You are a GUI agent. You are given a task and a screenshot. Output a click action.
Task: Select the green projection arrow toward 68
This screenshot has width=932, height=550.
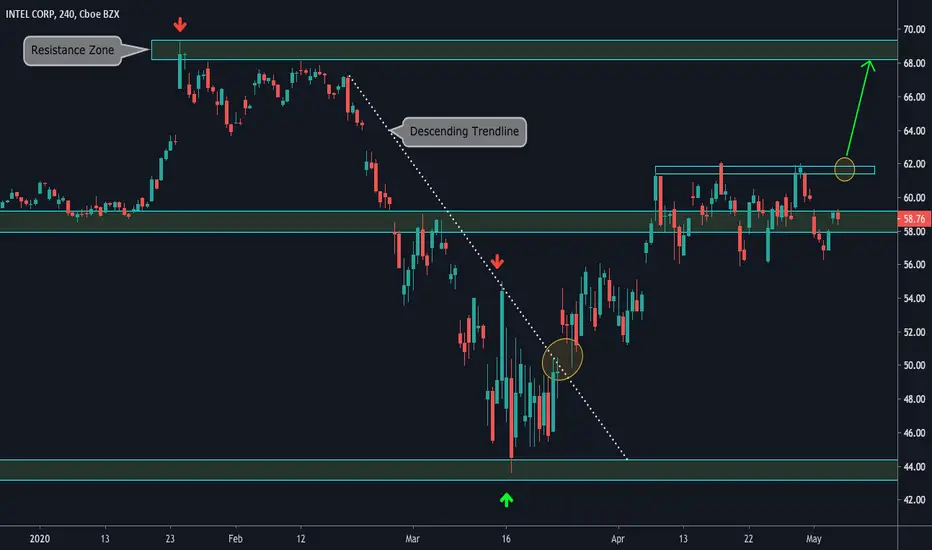860,108
